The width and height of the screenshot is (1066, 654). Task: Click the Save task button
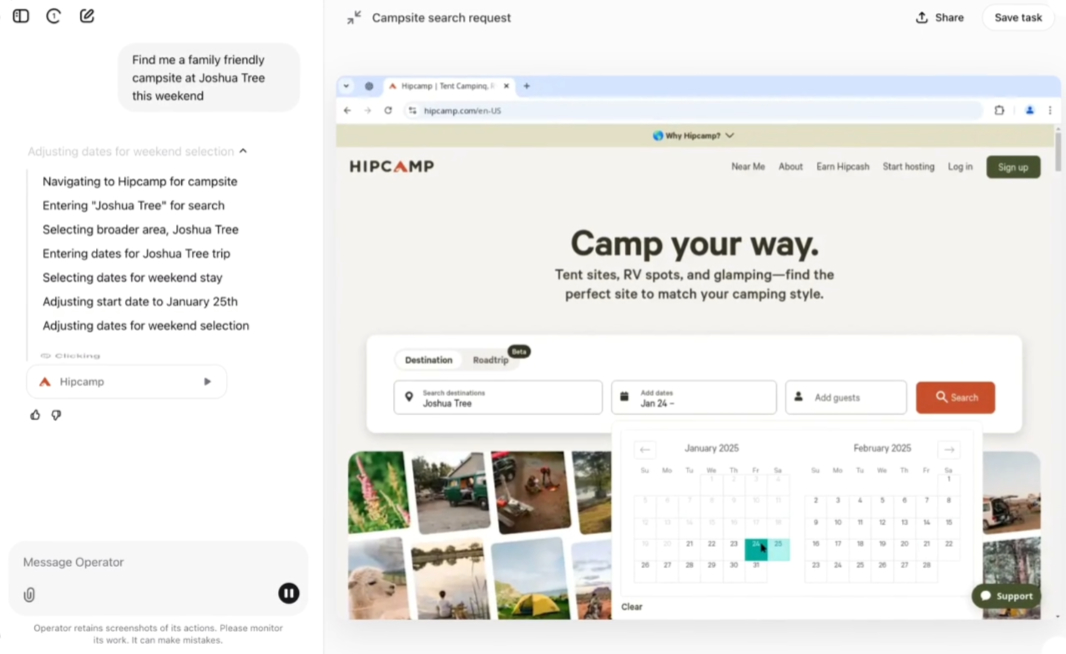[x=1018, y=18]
